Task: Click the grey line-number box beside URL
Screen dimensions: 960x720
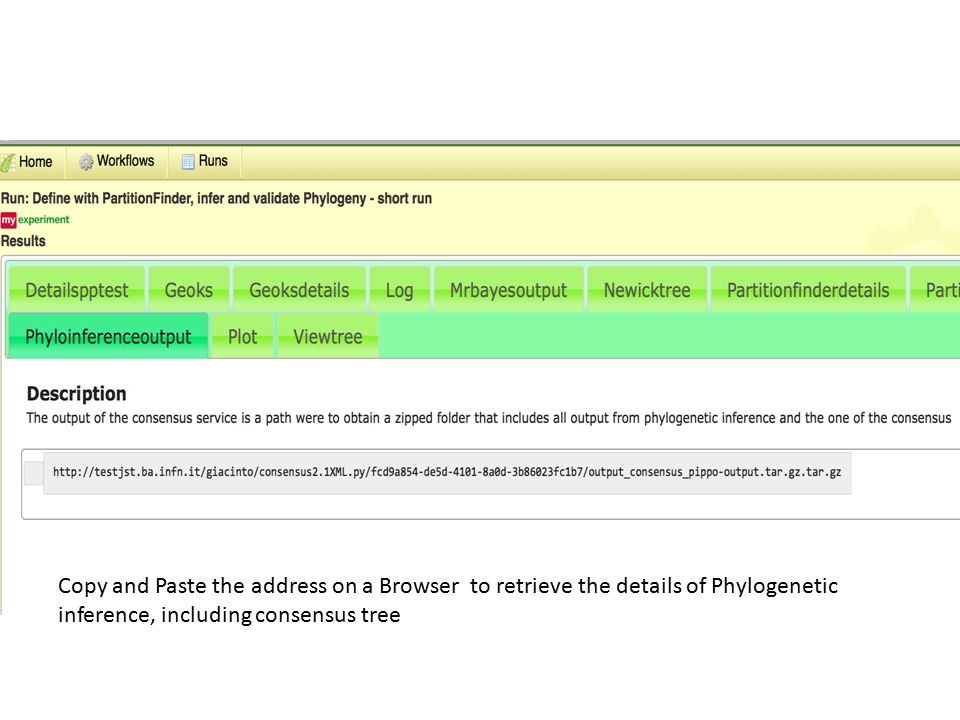Action: (34, 473)
